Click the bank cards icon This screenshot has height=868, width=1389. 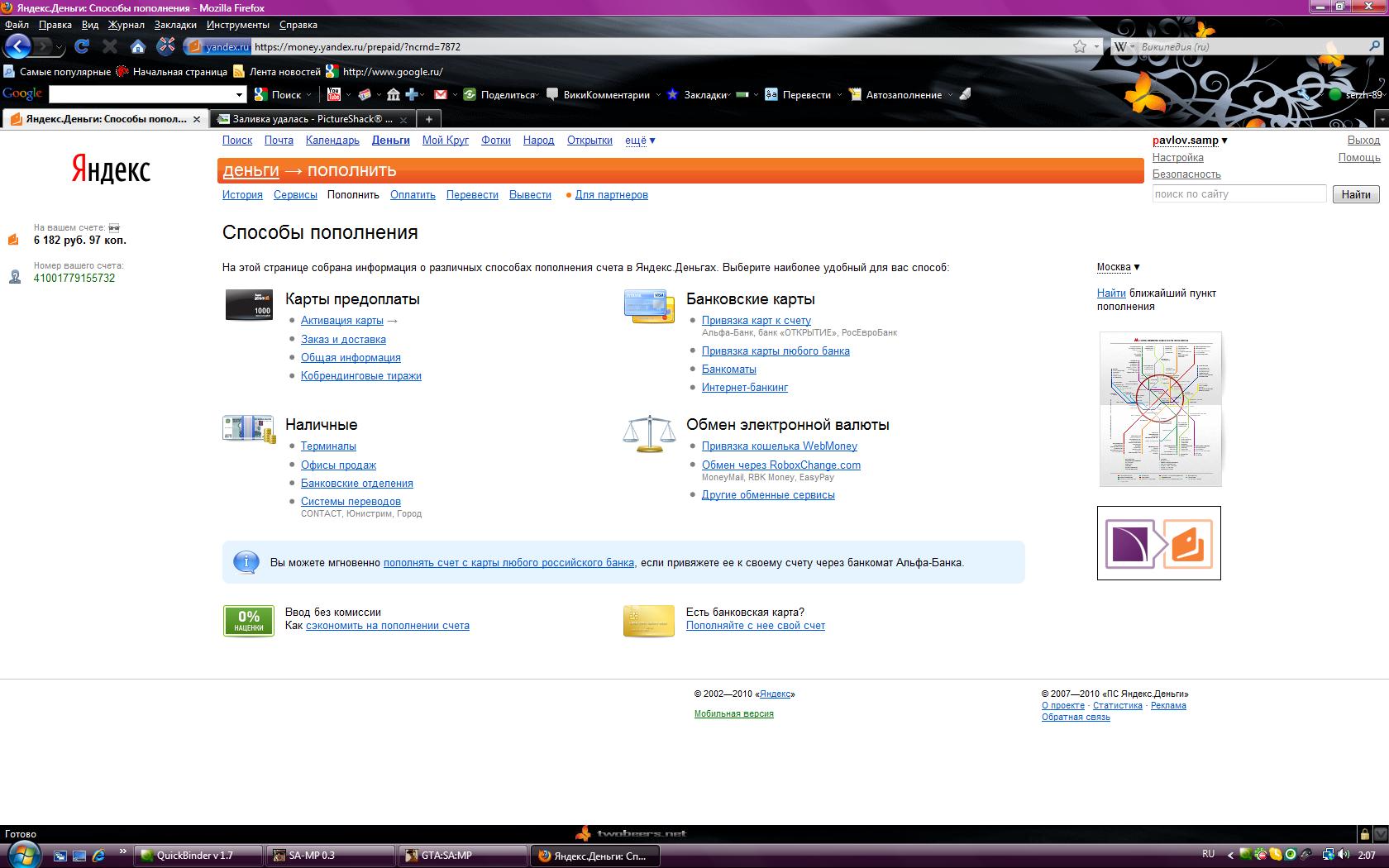649,306
